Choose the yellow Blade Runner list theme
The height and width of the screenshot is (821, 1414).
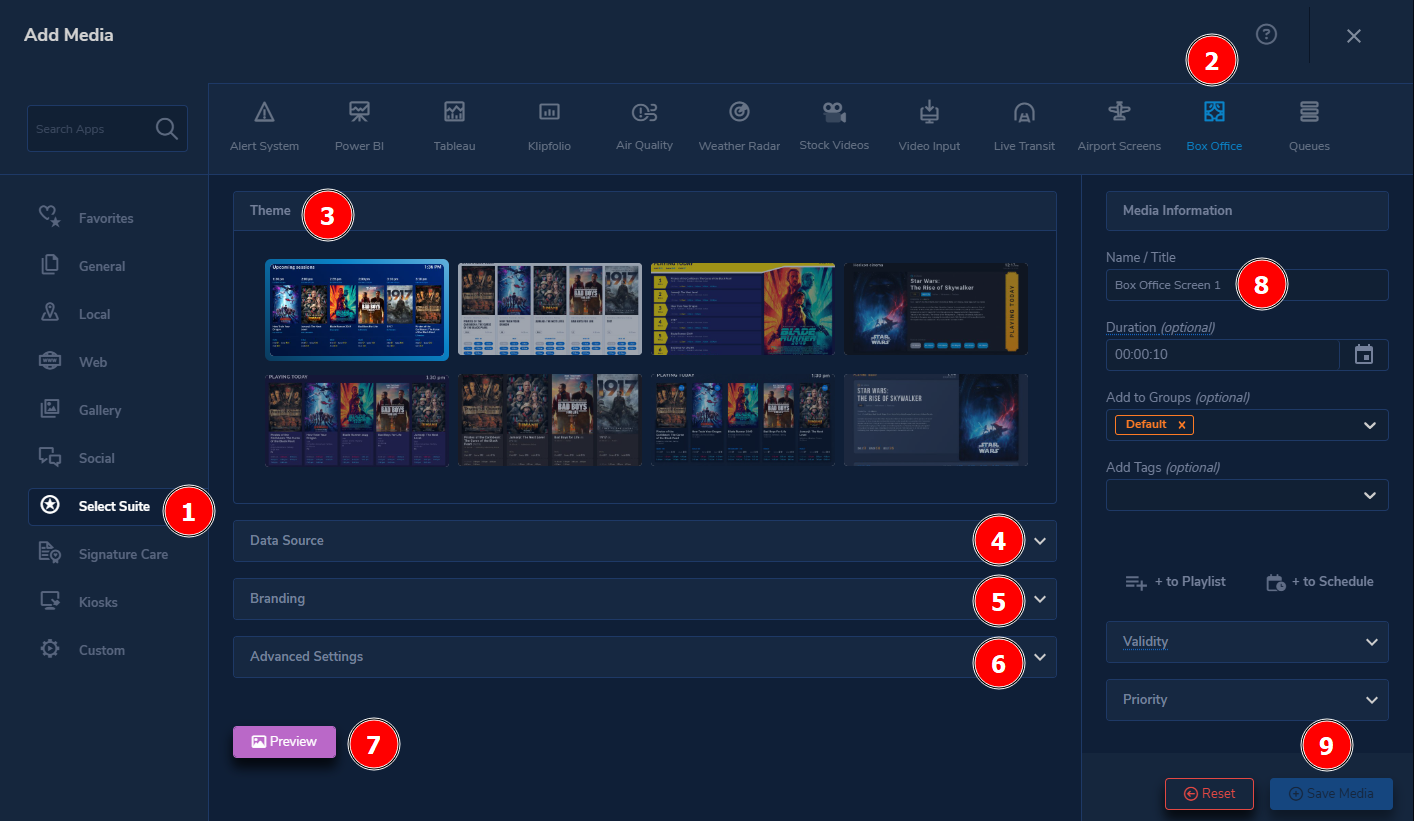pyautogui.click(x=743, y=309)
